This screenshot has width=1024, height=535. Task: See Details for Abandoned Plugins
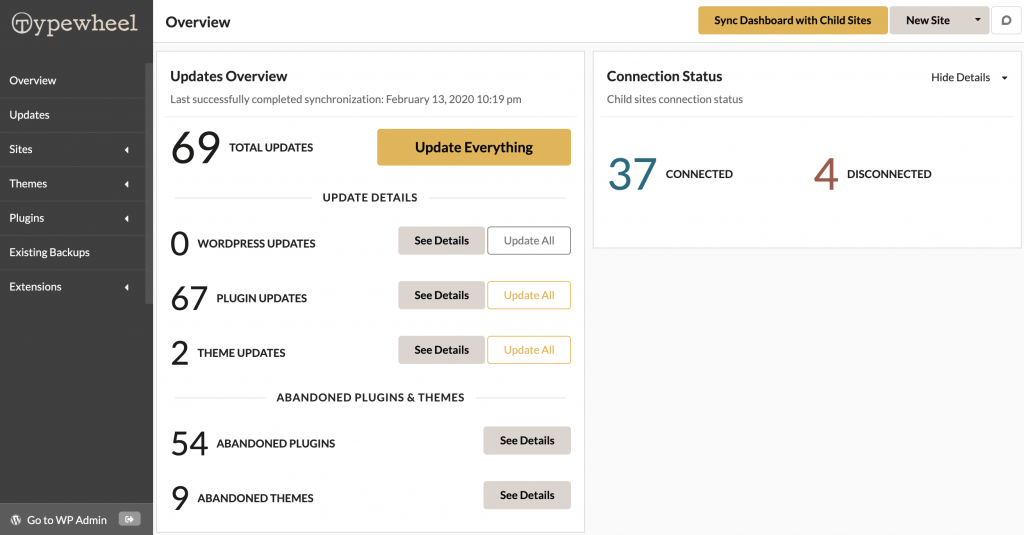click(527, 440)
